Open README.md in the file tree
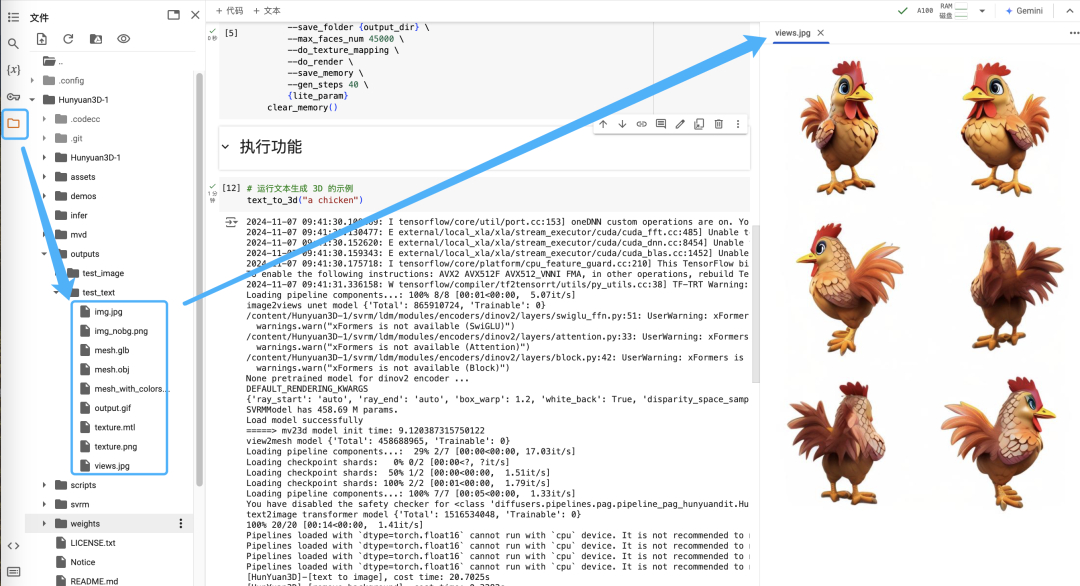 (94, 581)
